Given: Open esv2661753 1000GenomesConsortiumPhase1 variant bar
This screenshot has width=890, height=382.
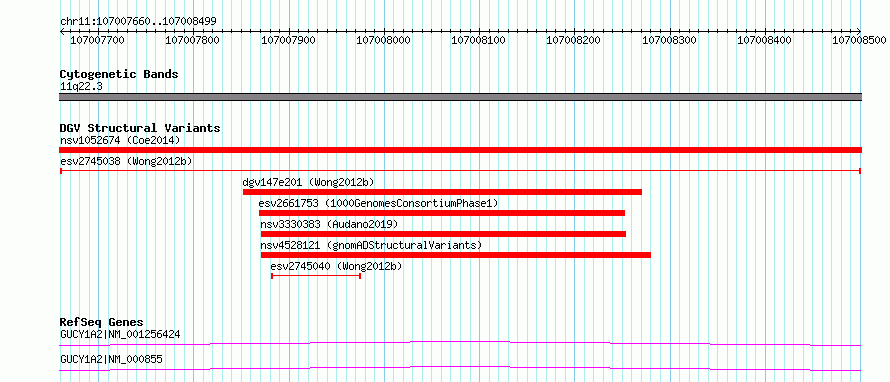Looking at the screenshot, I should [442, 213].
